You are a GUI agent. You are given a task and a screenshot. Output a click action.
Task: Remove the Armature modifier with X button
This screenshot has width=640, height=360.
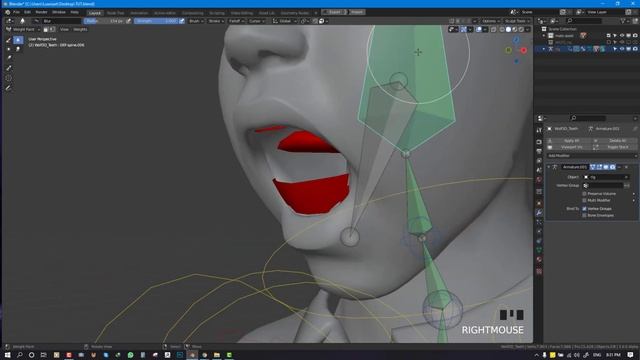coord(627,167)
